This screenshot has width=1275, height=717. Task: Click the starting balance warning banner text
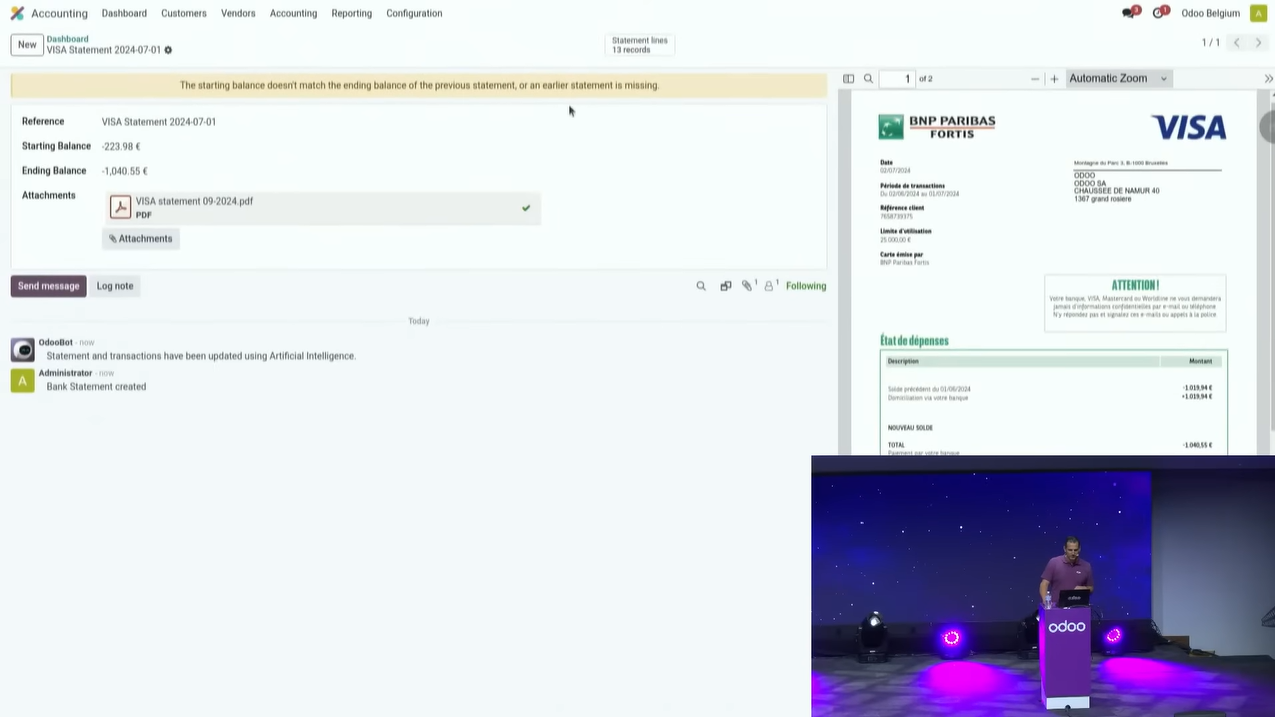(x=419, y=85)
